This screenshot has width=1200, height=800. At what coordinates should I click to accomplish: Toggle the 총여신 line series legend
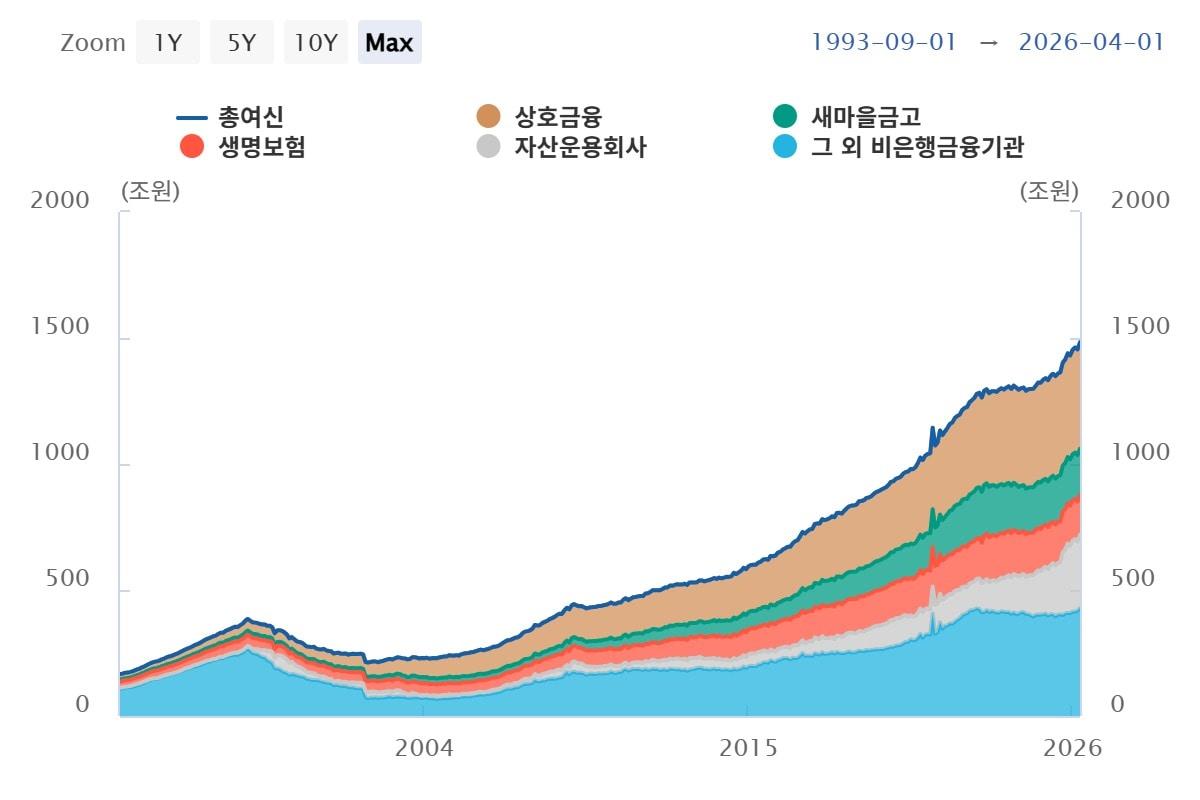click(x=230, y=117)
